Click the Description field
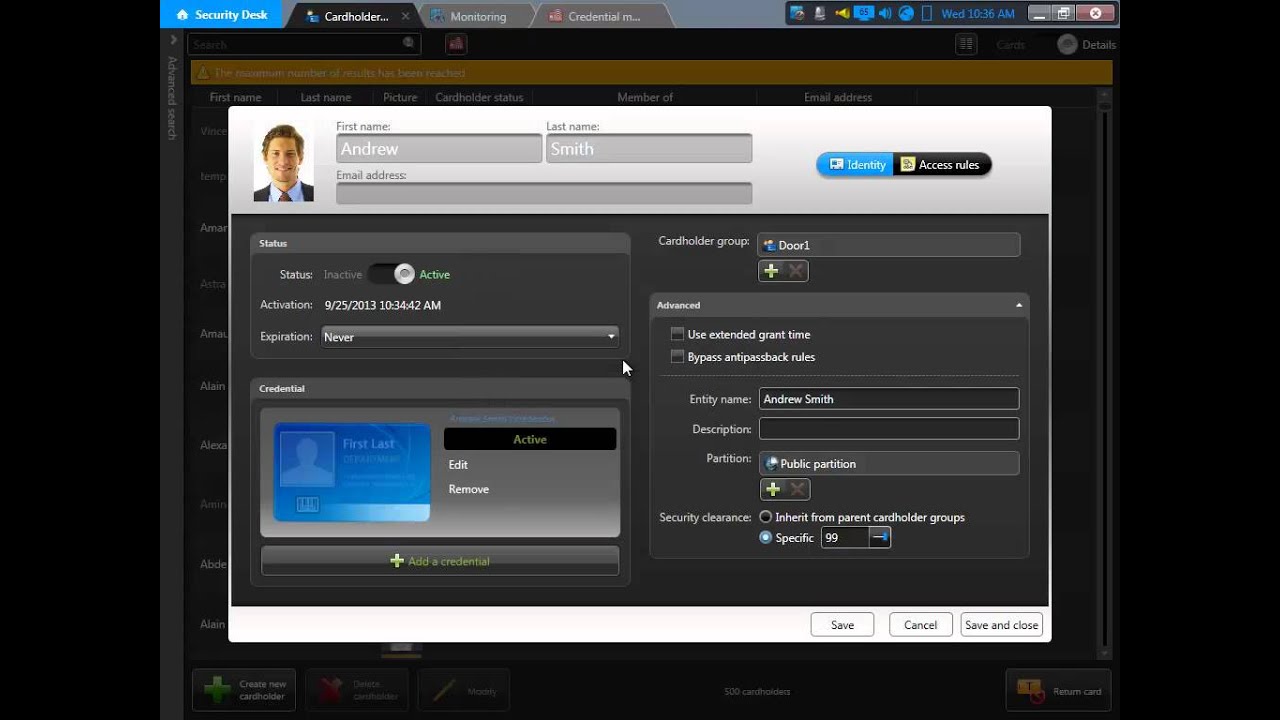Viewport: 1280px width, 720px height. coord(889,429)
